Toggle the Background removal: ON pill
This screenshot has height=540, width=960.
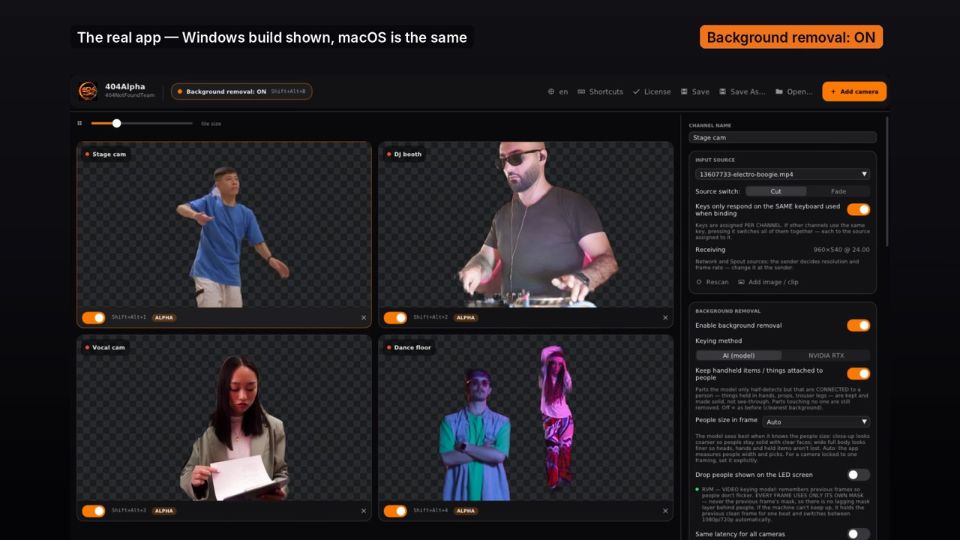241,91
